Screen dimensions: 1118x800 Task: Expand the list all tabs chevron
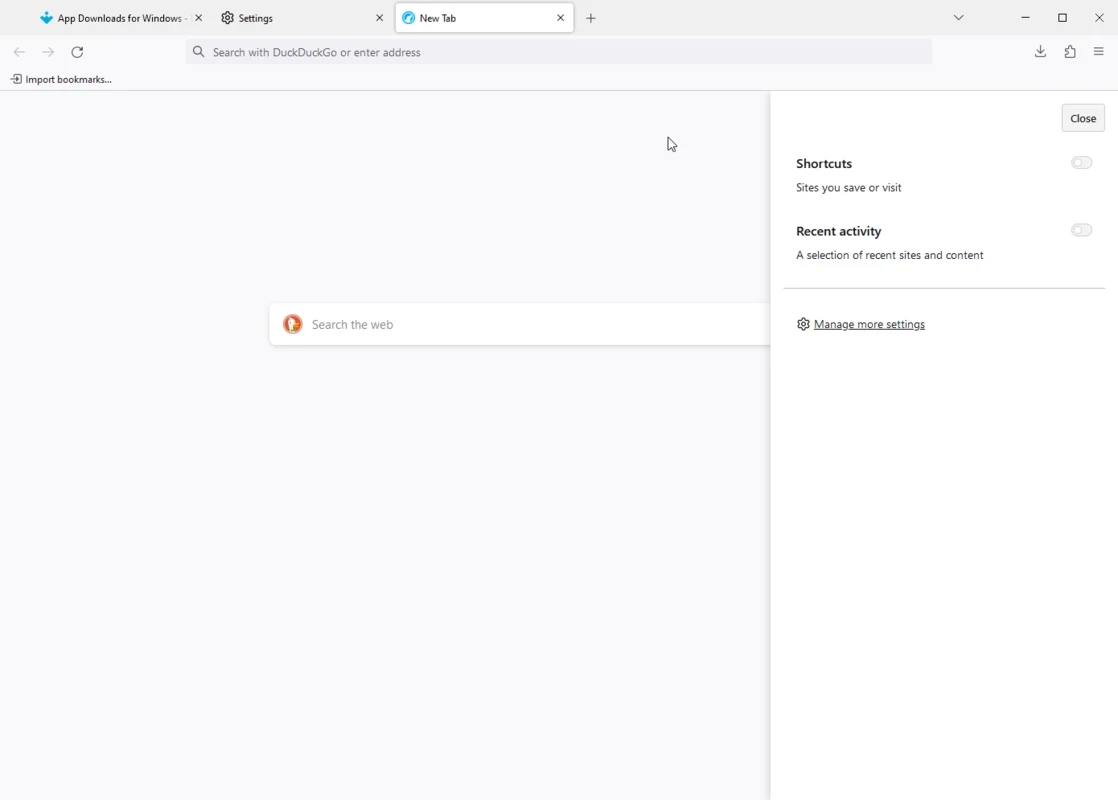tap(958, 18)
